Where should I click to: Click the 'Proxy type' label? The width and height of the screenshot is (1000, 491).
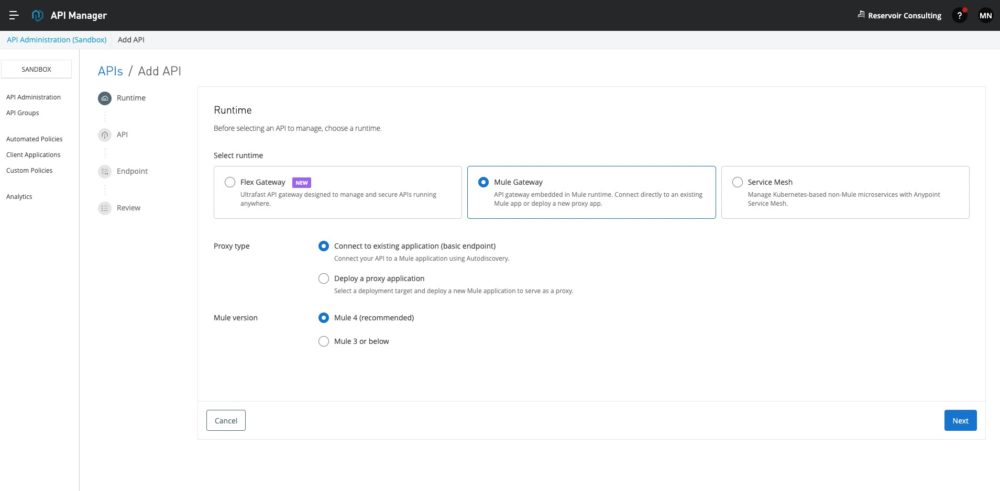tap(232, 246)
